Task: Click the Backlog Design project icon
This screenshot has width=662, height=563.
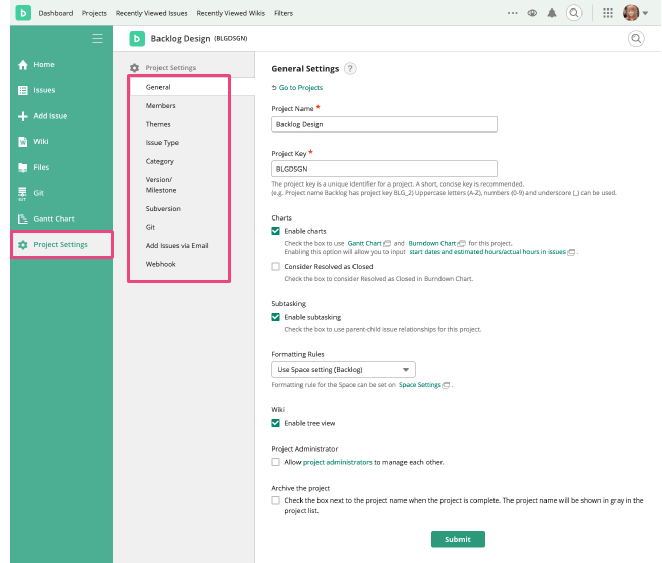Action: tap(137, 38)
